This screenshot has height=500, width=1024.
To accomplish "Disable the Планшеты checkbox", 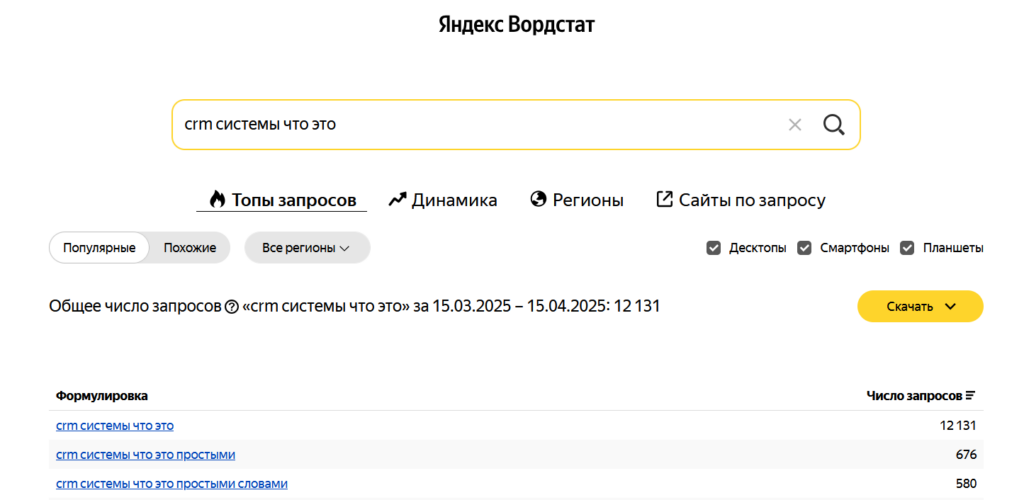I will pyautogui.click(x=908, y=248).
